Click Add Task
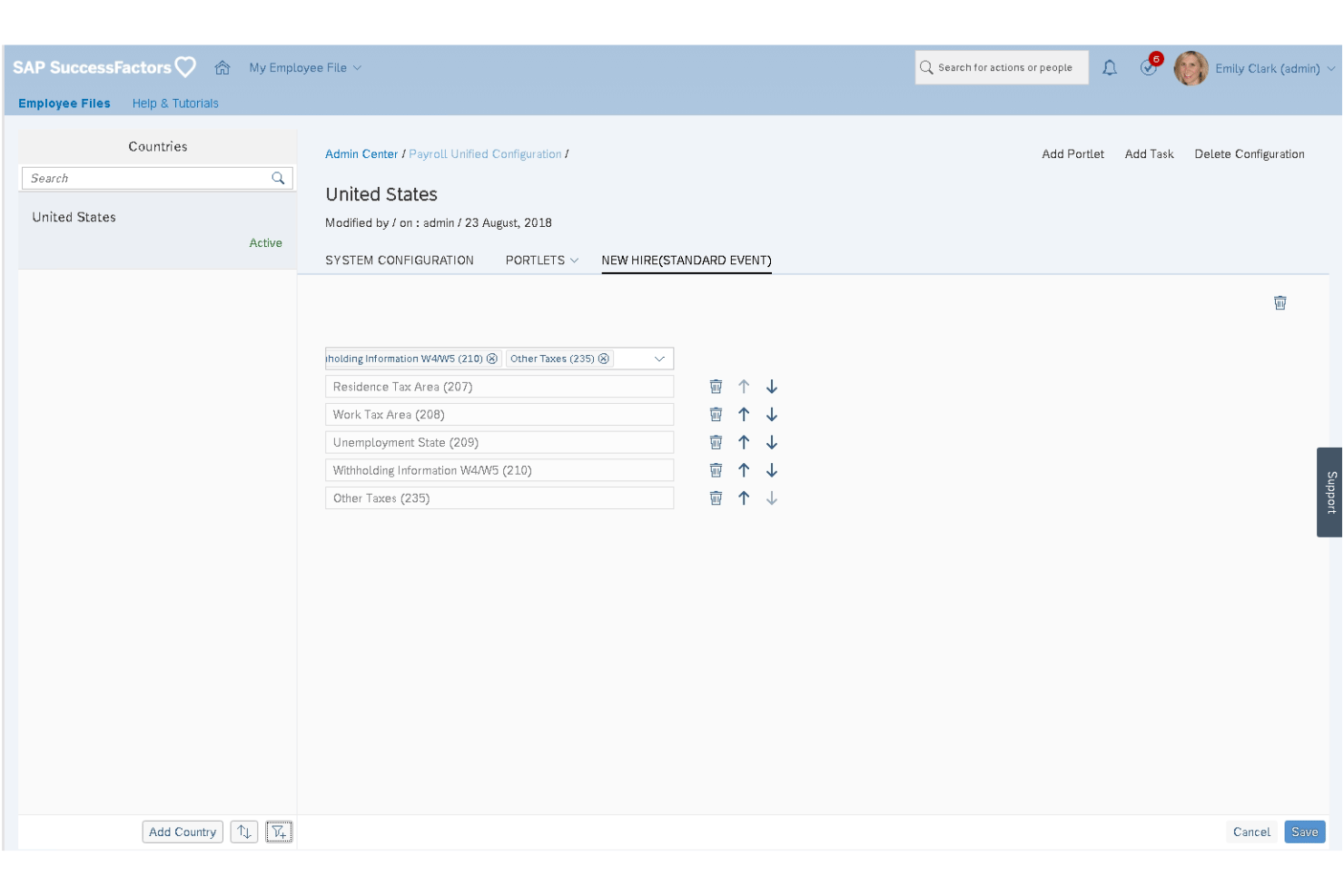Screen dimensions: 1344x896 point(1149,154)
